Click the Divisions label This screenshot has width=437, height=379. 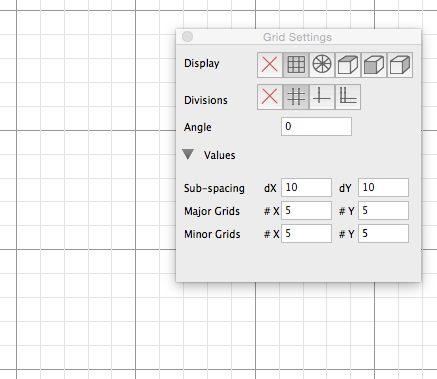click(x=206, y=100)
